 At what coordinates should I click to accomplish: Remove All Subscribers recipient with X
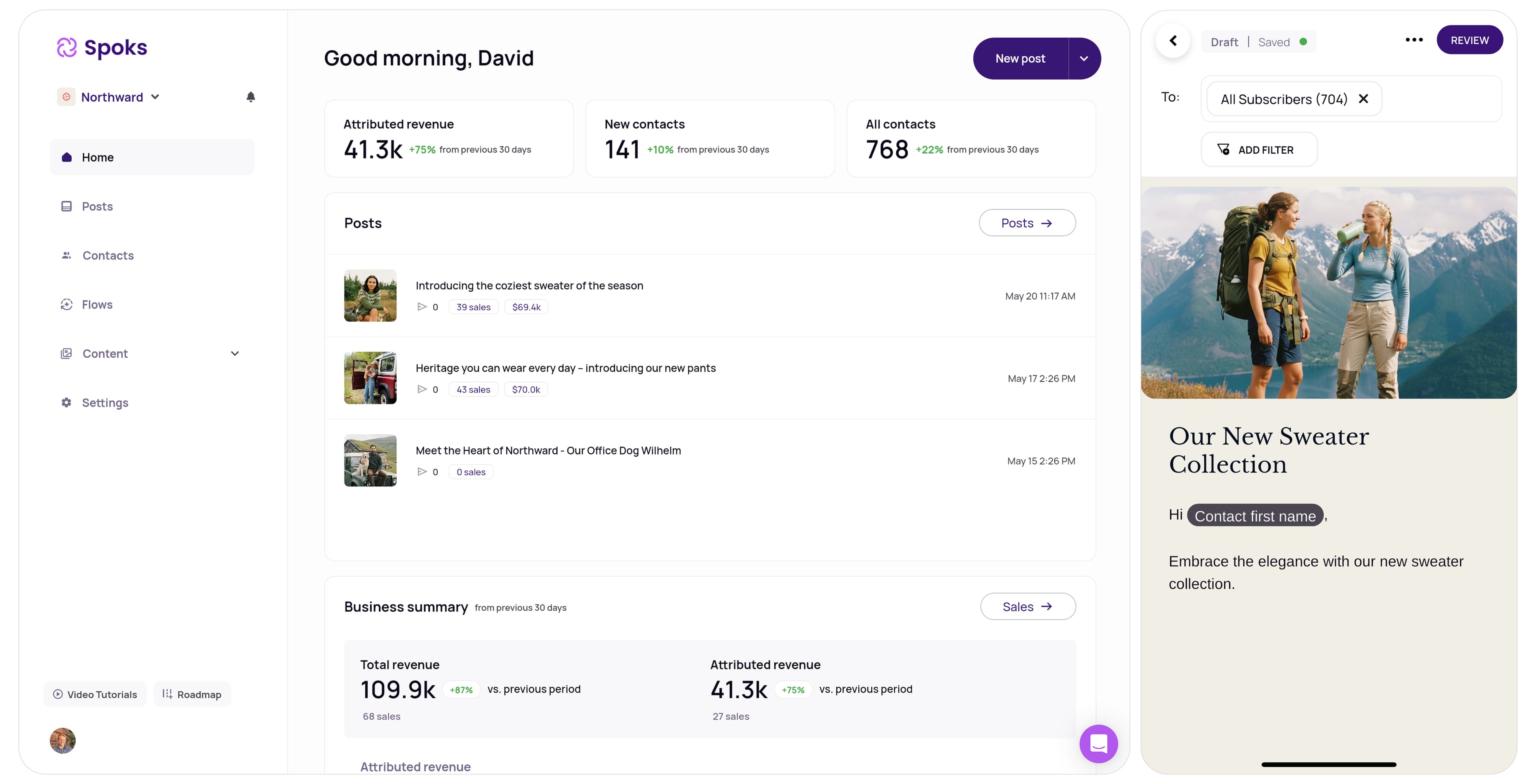tap(1363, 99)
